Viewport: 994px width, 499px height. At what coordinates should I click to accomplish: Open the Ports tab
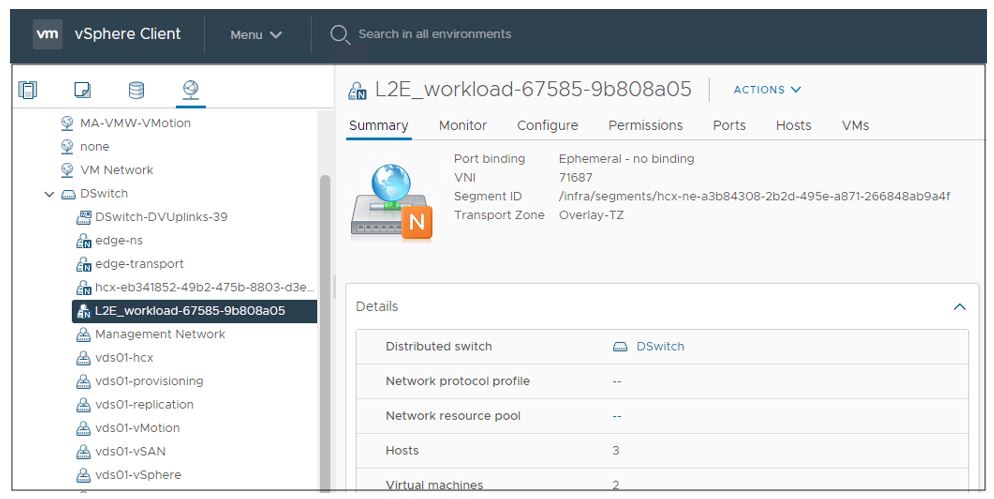(x=729, y=126)
